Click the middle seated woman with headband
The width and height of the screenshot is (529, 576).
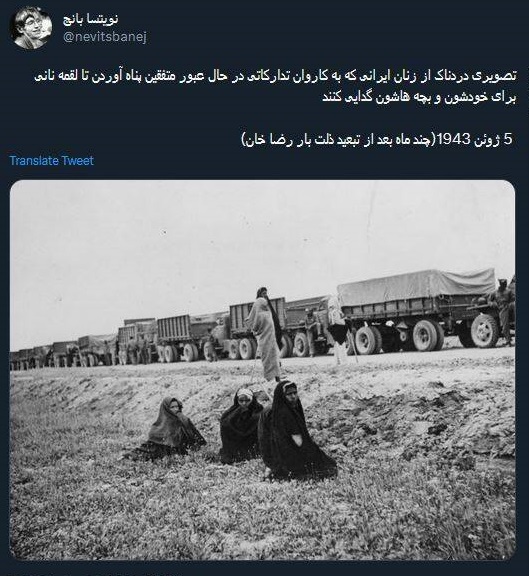tap(240, 425)
